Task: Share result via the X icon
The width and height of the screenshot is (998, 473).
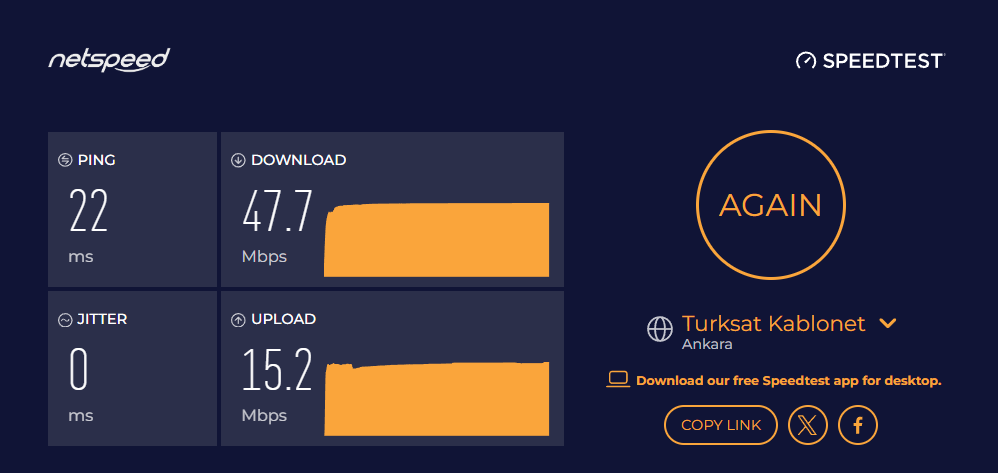Action: pos(808,425)
